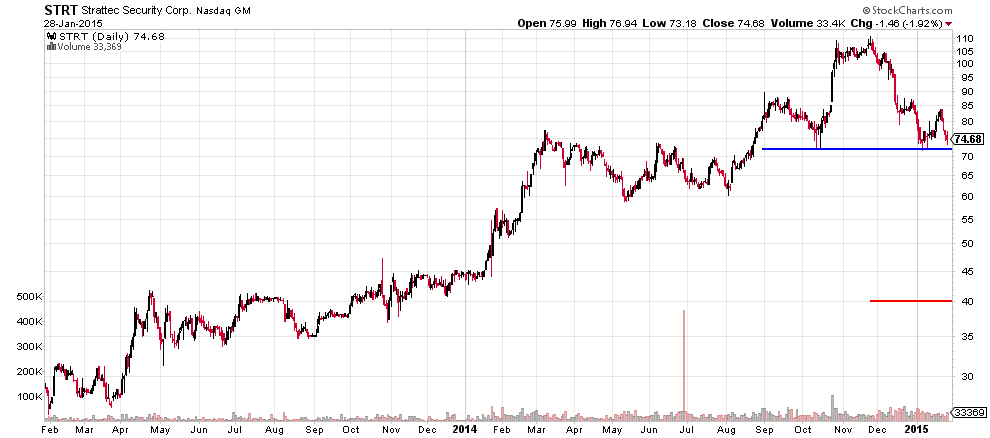Click the 110 price axis label

(x=965, y=38)
